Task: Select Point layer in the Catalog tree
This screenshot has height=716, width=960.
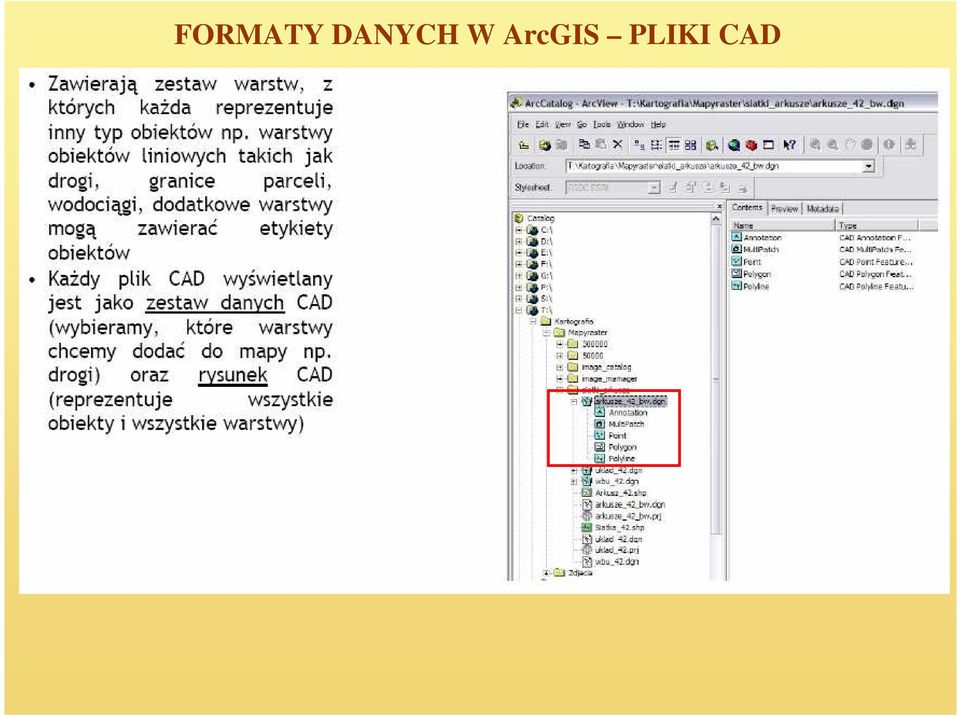Action: [611, 435]
